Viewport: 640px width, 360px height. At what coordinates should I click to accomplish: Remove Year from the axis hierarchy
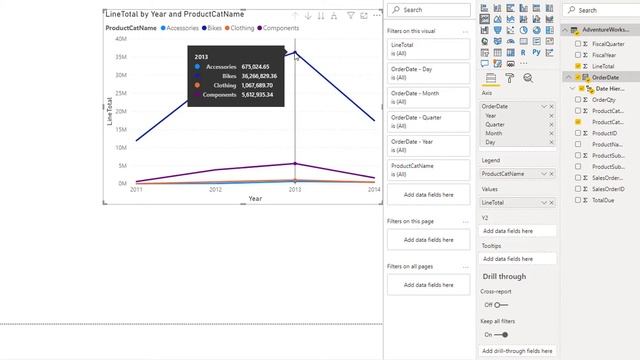point(551,116)
